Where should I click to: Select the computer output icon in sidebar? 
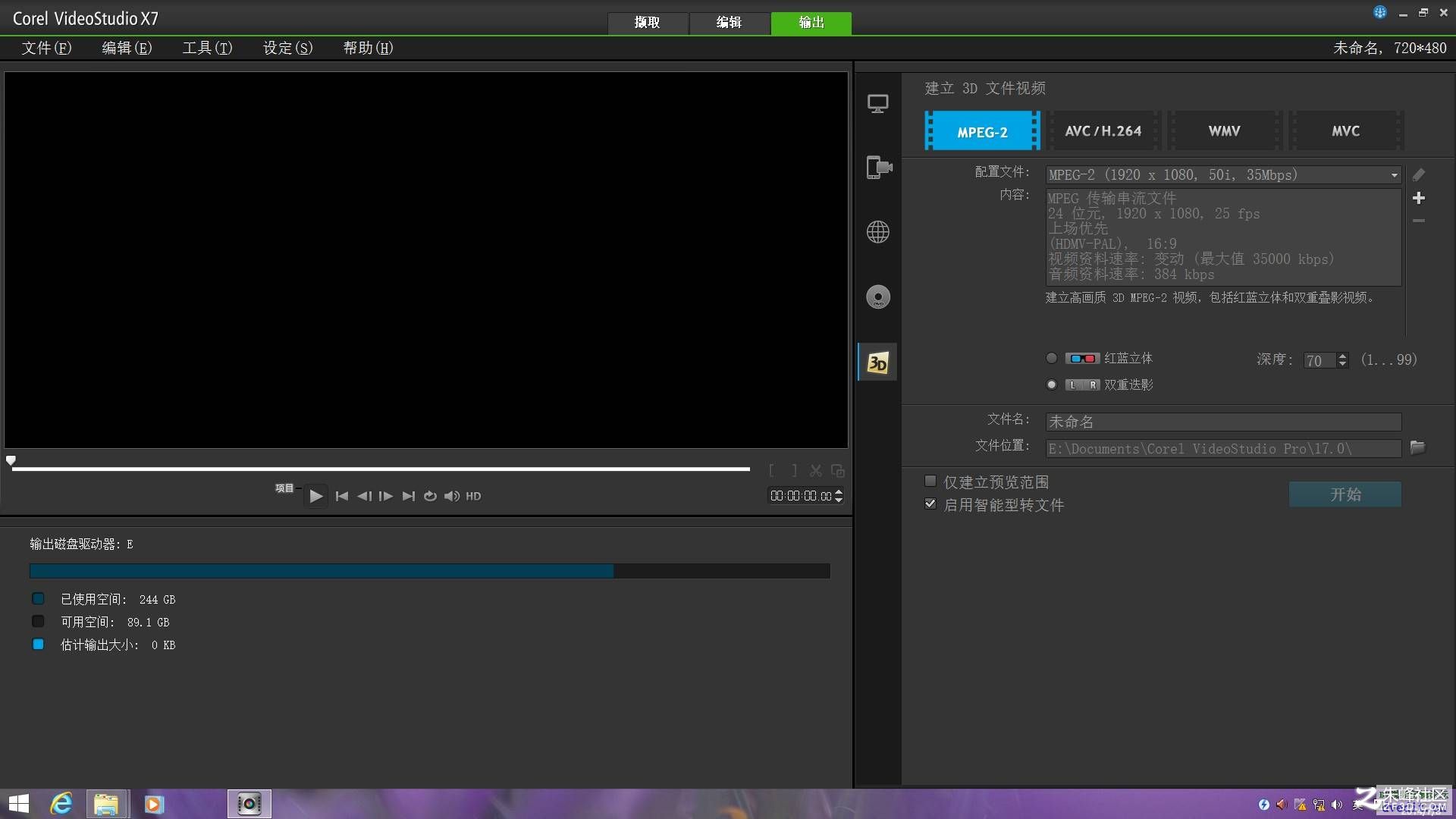click(877, 104)
